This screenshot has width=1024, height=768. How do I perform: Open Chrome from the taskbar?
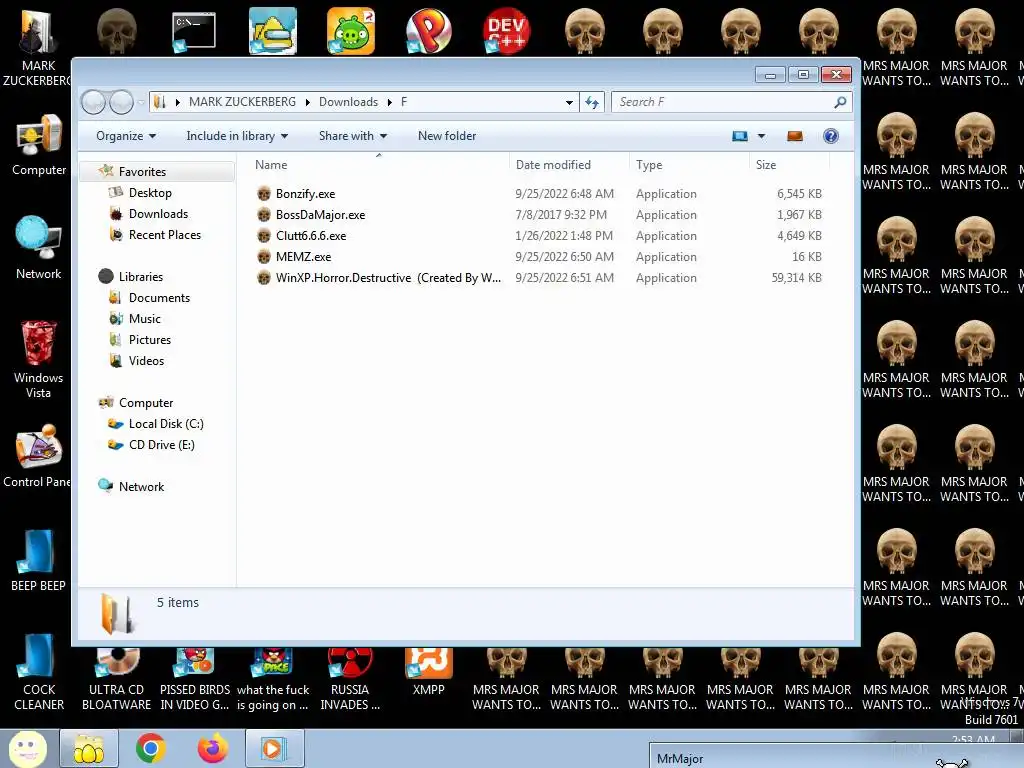(150, 748)
